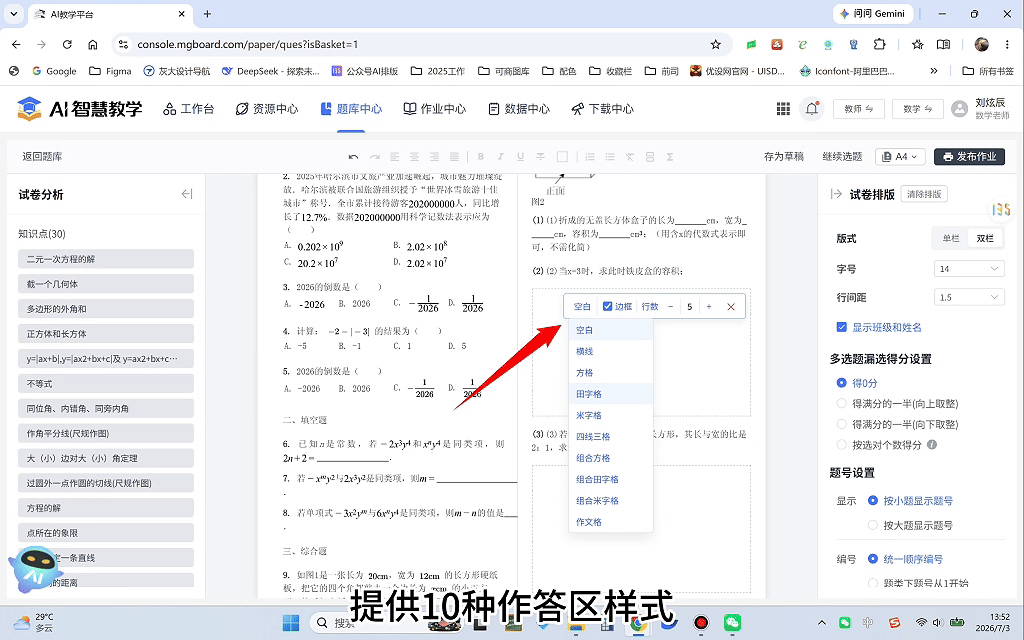Open the 行间距 dropdown showing 1.5

[969, 297]
